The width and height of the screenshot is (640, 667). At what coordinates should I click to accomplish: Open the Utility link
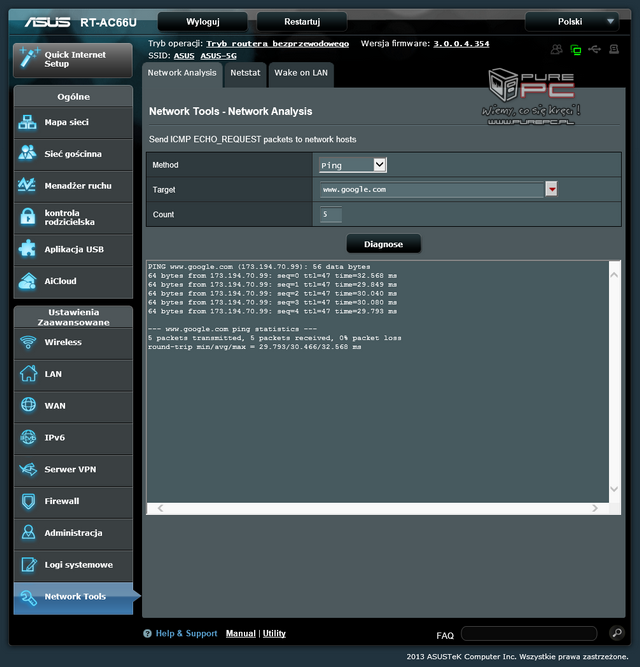(274, 633)
